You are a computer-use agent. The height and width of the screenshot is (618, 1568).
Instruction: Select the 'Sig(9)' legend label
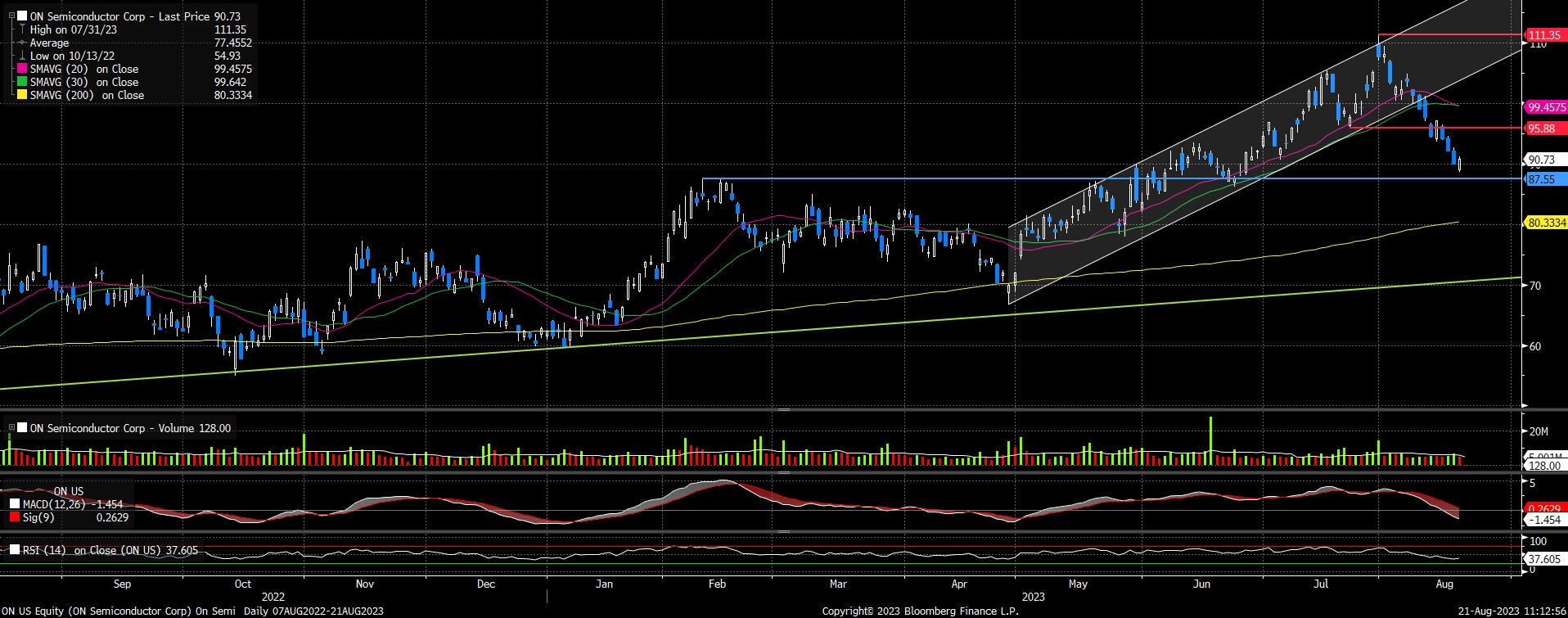click(38, 517)
